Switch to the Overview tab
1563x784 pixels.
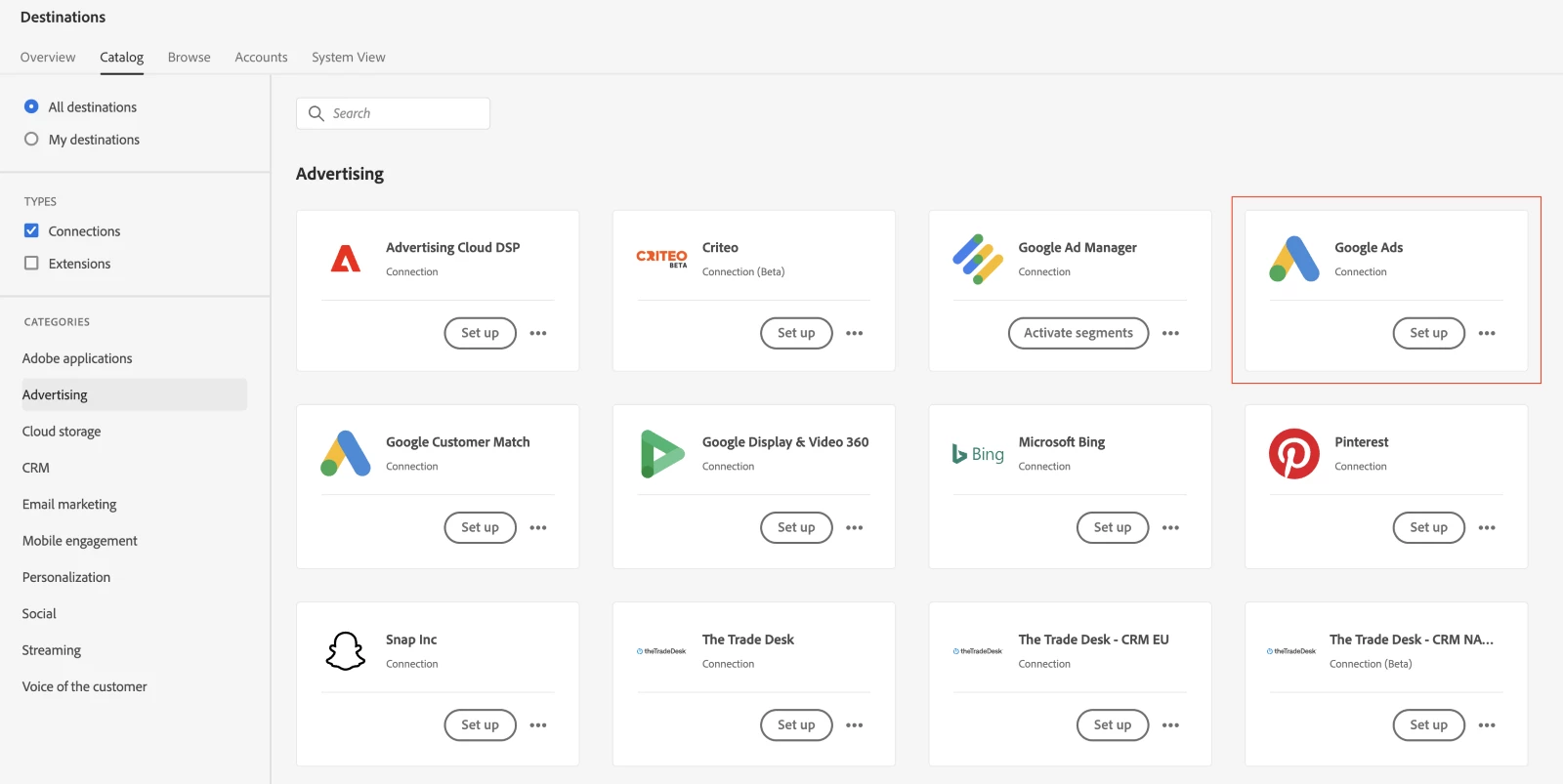pyautogui.click(x=48, y=57)
